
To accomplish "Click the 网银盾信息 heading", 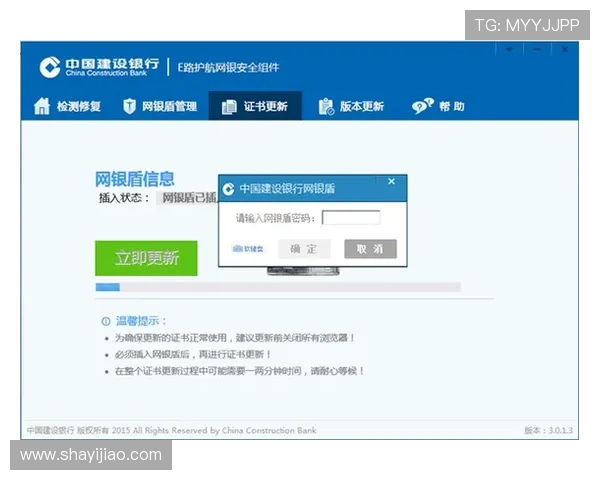I will click(135, 179).
